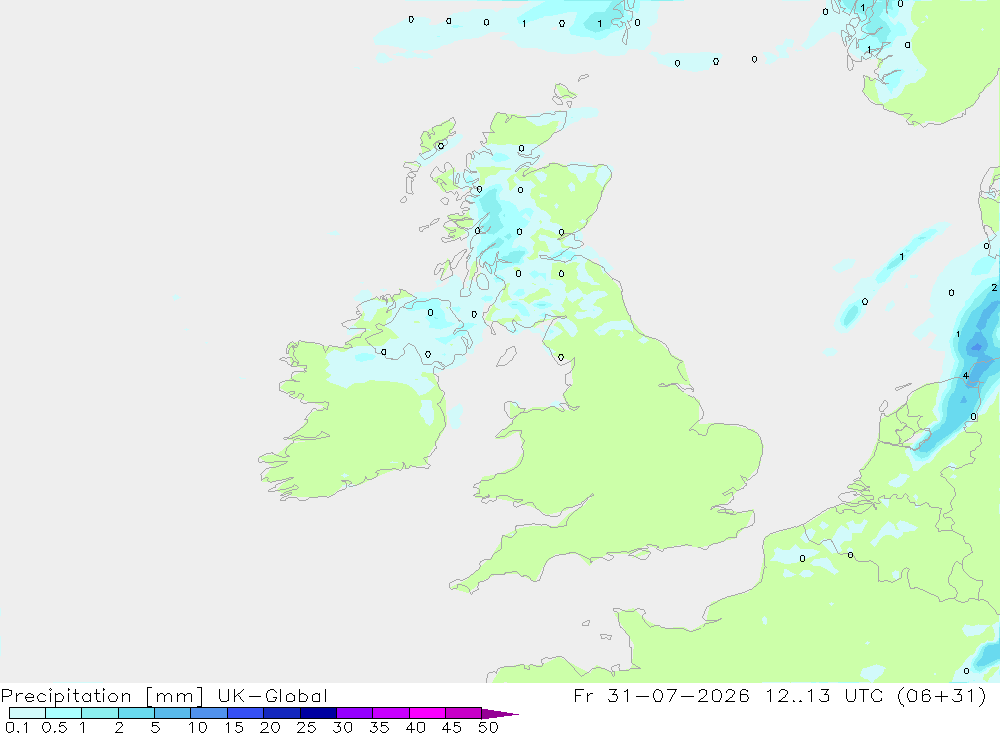This screenshot has height=733, width=1000.
Task: Pick the 1–2 mm legend color box
Action: [99, 713]
